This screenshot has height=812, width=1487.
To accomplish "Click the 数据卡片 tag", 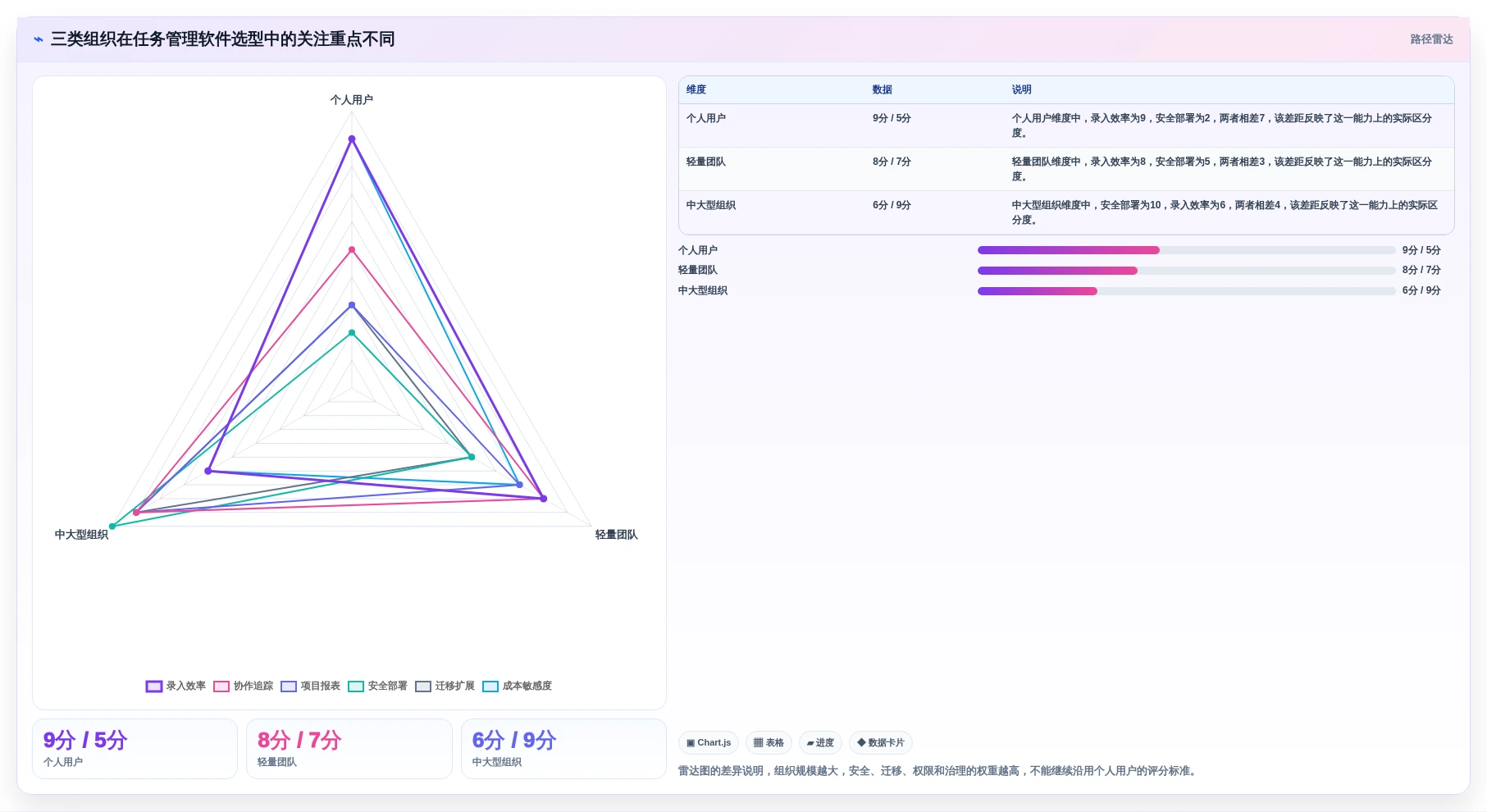I will [x=881, y=743].
